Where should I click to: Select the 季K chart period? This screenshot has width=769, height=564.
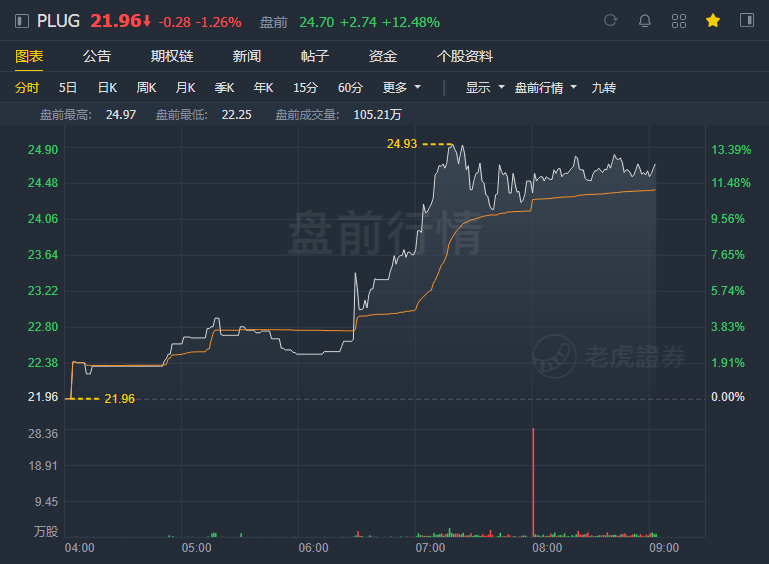coord(224,88)
